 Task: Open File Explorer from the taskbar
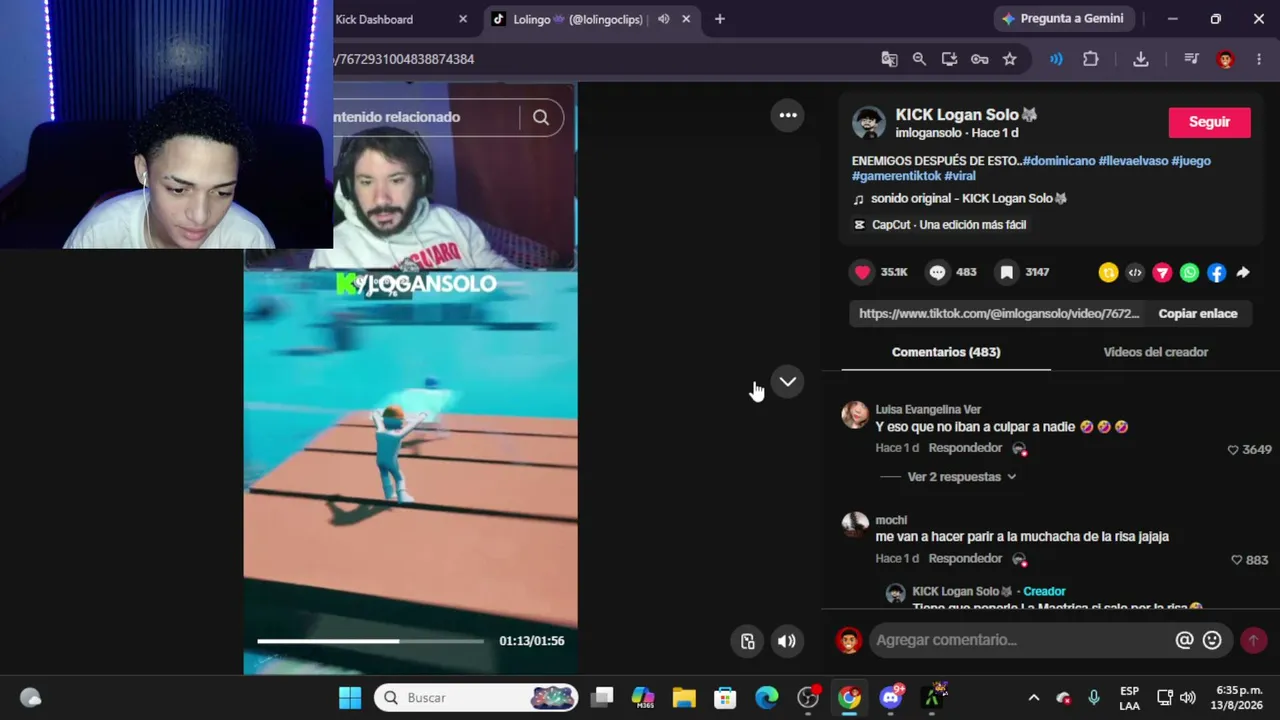684,698
